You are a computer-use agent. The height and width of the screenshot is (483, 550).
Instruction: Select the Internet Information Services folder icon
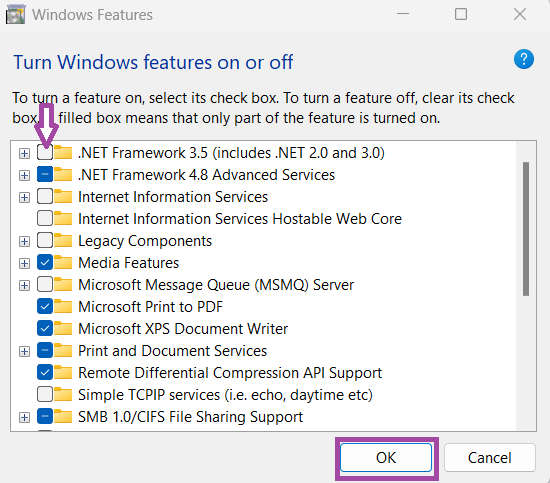(x=63, y=197)
